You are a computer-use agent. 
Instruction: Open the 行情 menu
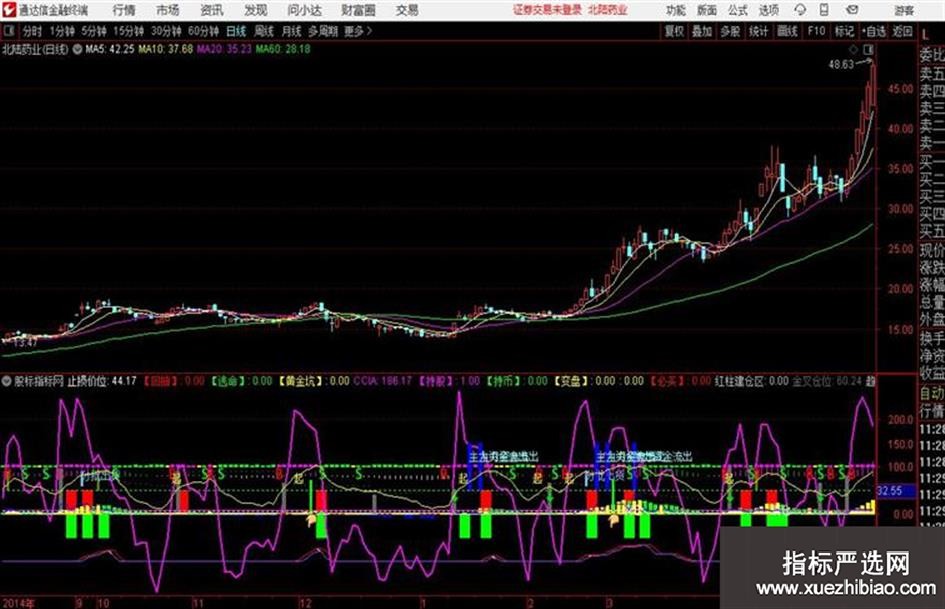[x=124, y=10]
